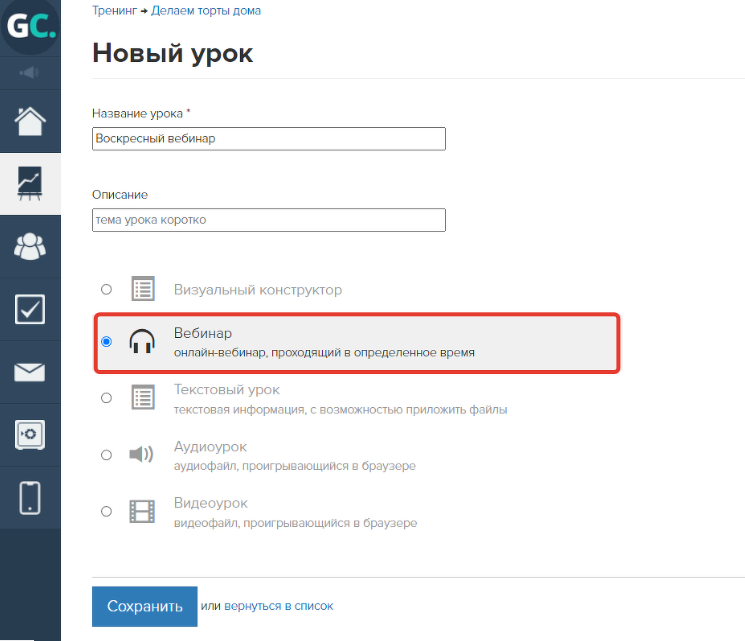Click the Сохранить button
The image size is (745, 641).
(144, 606)
